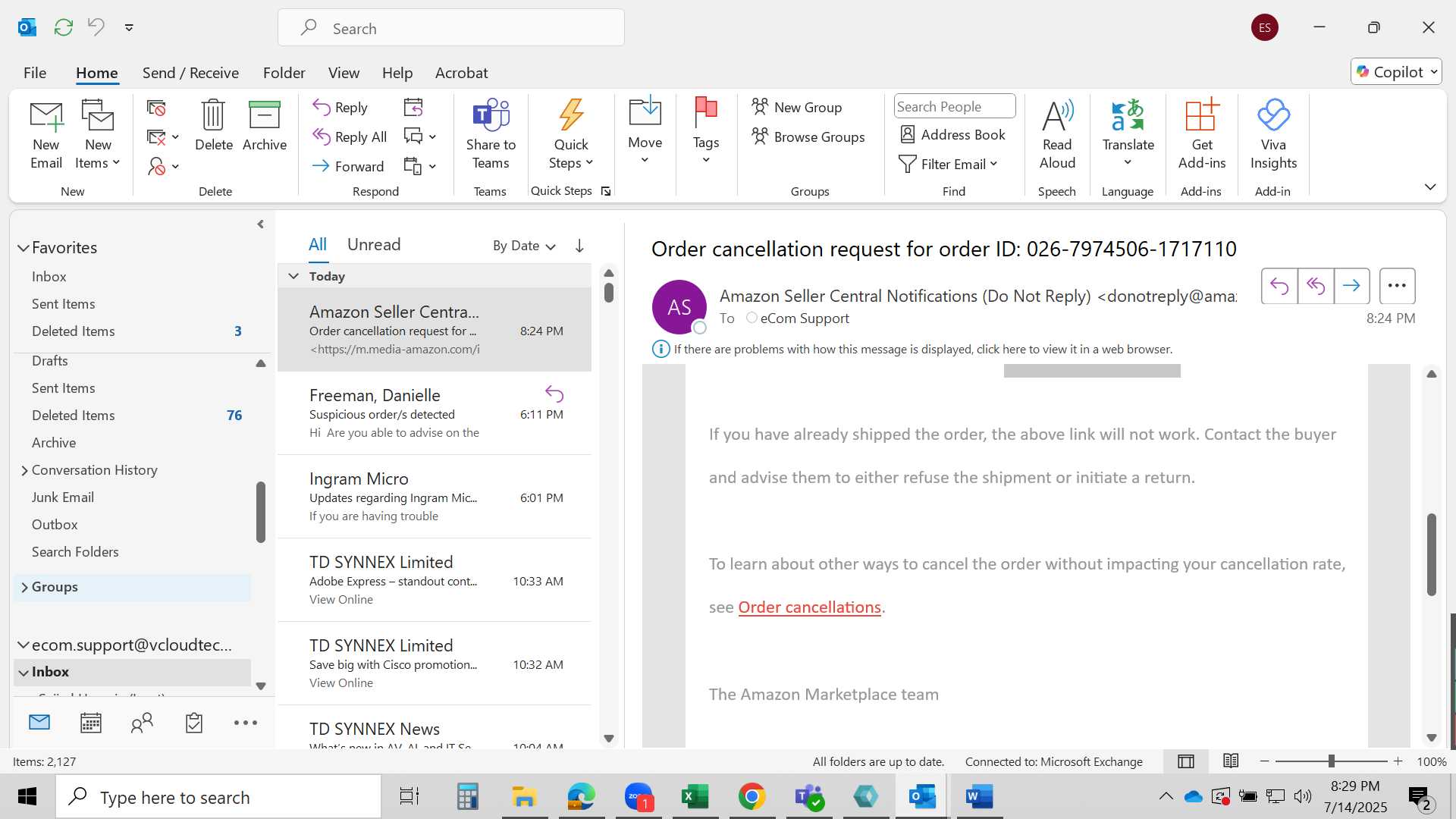Open New Items dropdown
The height and width of the screenshot is (819, 1456).
98,153
